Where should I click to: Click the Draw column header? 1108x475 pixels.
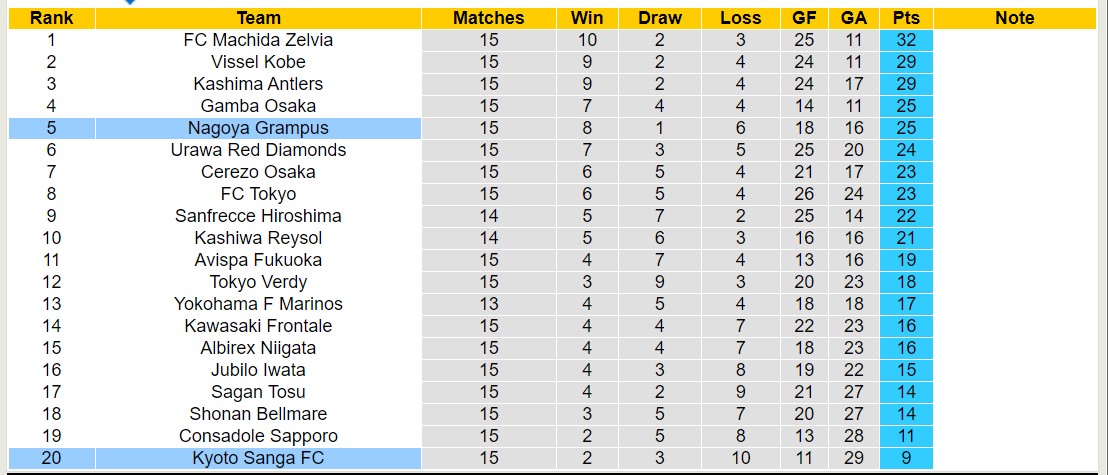point(660,18)
